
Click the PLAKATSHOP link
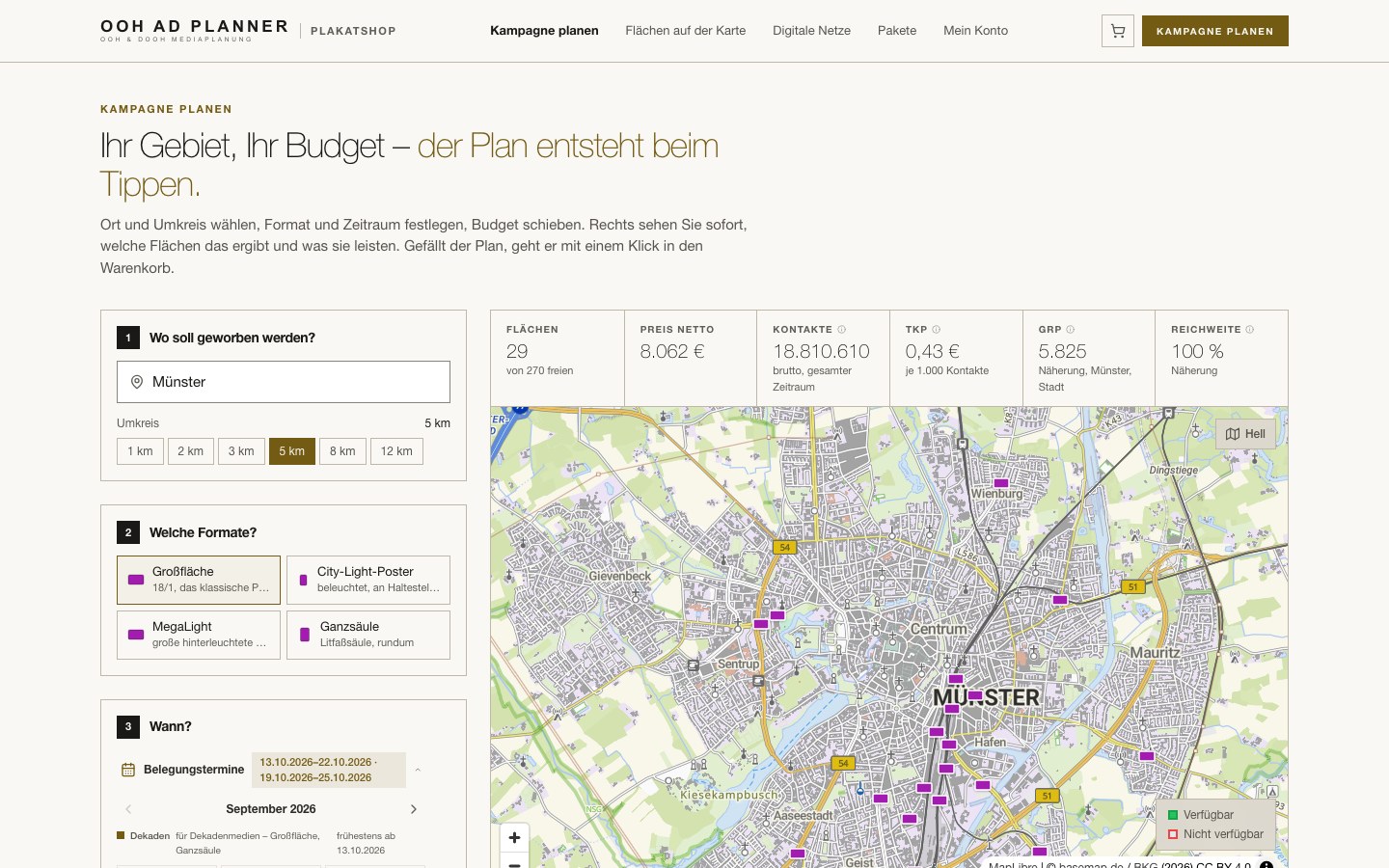353,31
